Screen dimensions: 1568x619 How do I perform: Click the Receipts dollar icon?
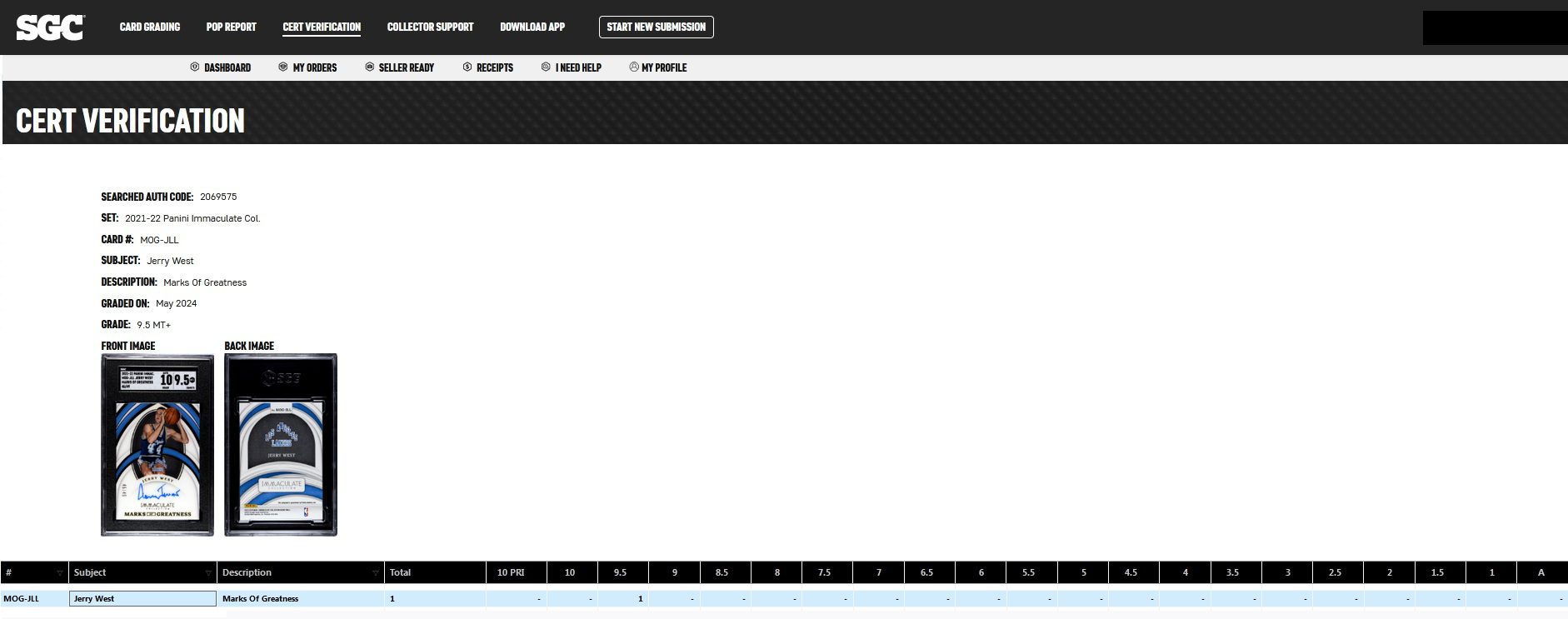[467, 67]
